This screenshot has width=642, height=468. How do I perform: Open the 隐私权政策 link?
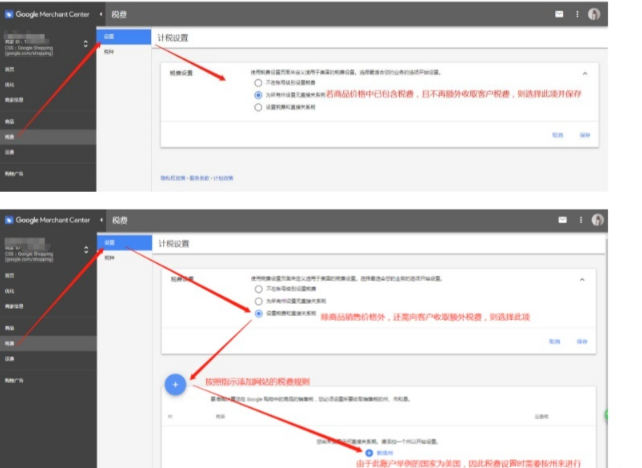click(173, 178)
